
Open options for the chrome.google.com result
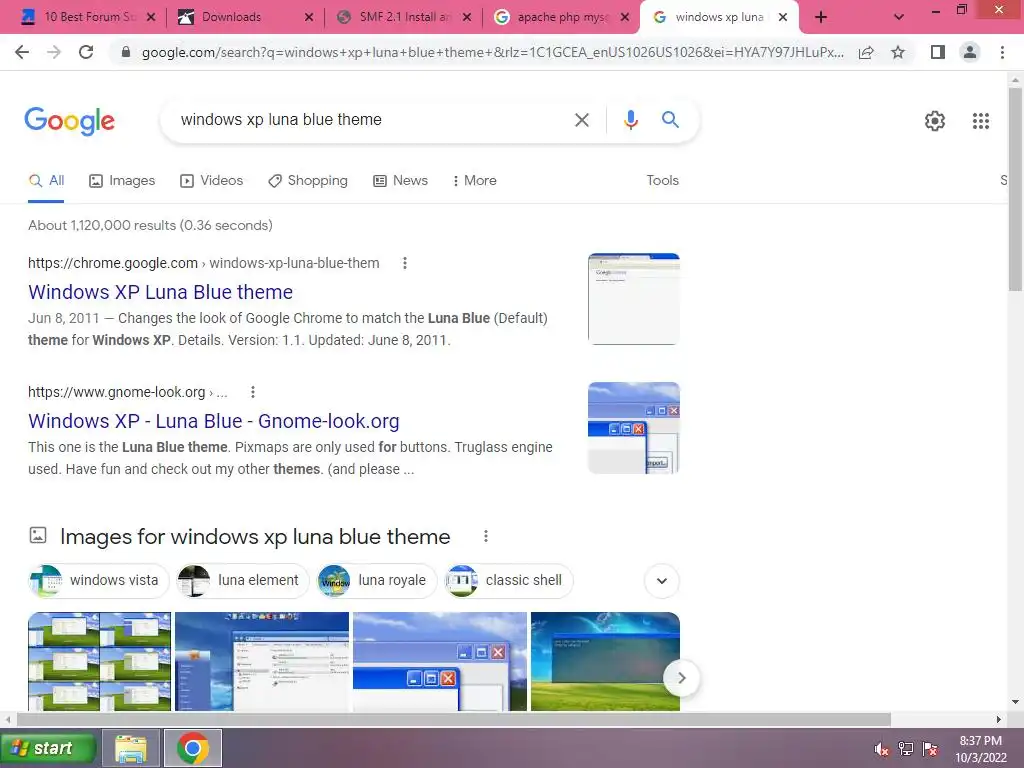(x=405, y=263)
